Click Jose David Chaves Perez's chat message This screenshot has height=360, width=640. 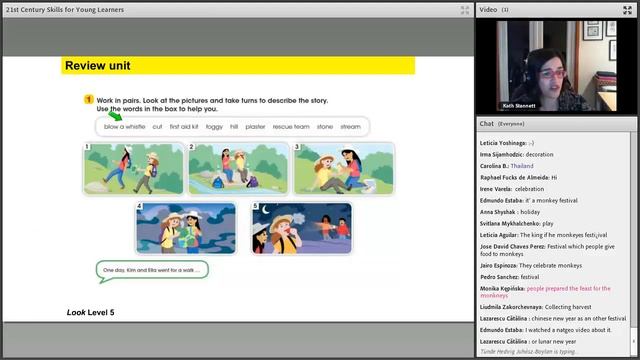coord(547,250)
